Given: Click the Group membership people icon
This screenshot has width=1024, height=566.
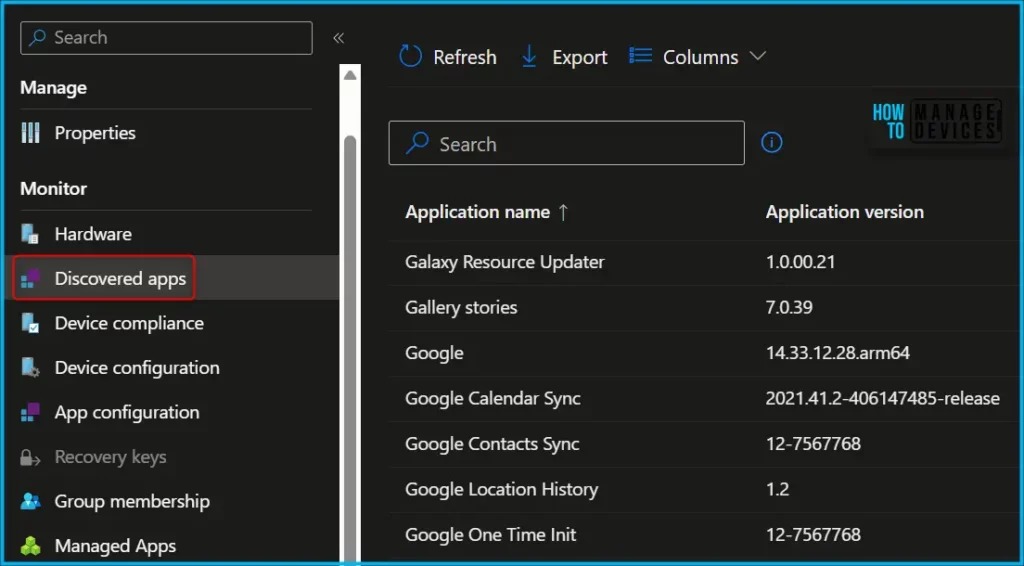Looking at the screenshot, I should [30, 501].
